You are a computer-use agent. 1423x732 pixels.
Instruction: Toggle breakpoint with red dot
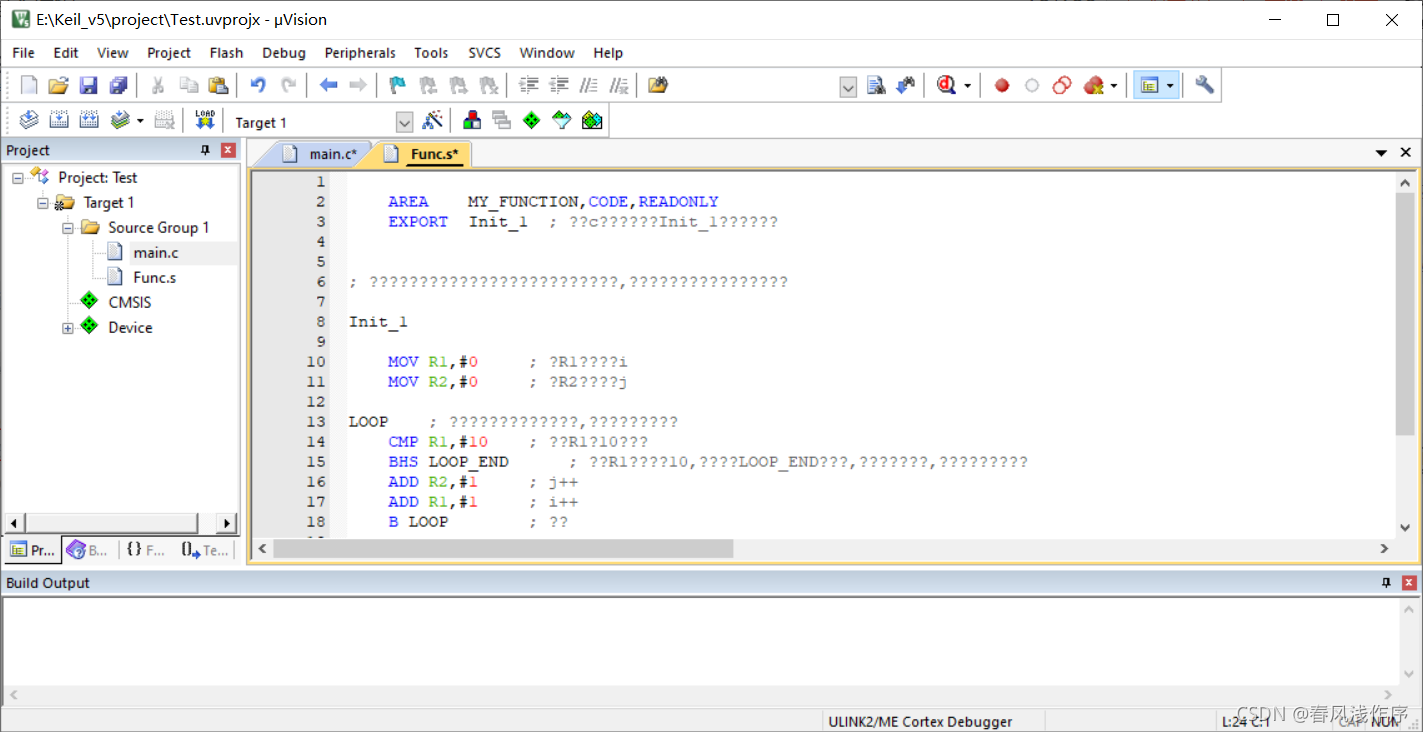(x=1002, y=86)
